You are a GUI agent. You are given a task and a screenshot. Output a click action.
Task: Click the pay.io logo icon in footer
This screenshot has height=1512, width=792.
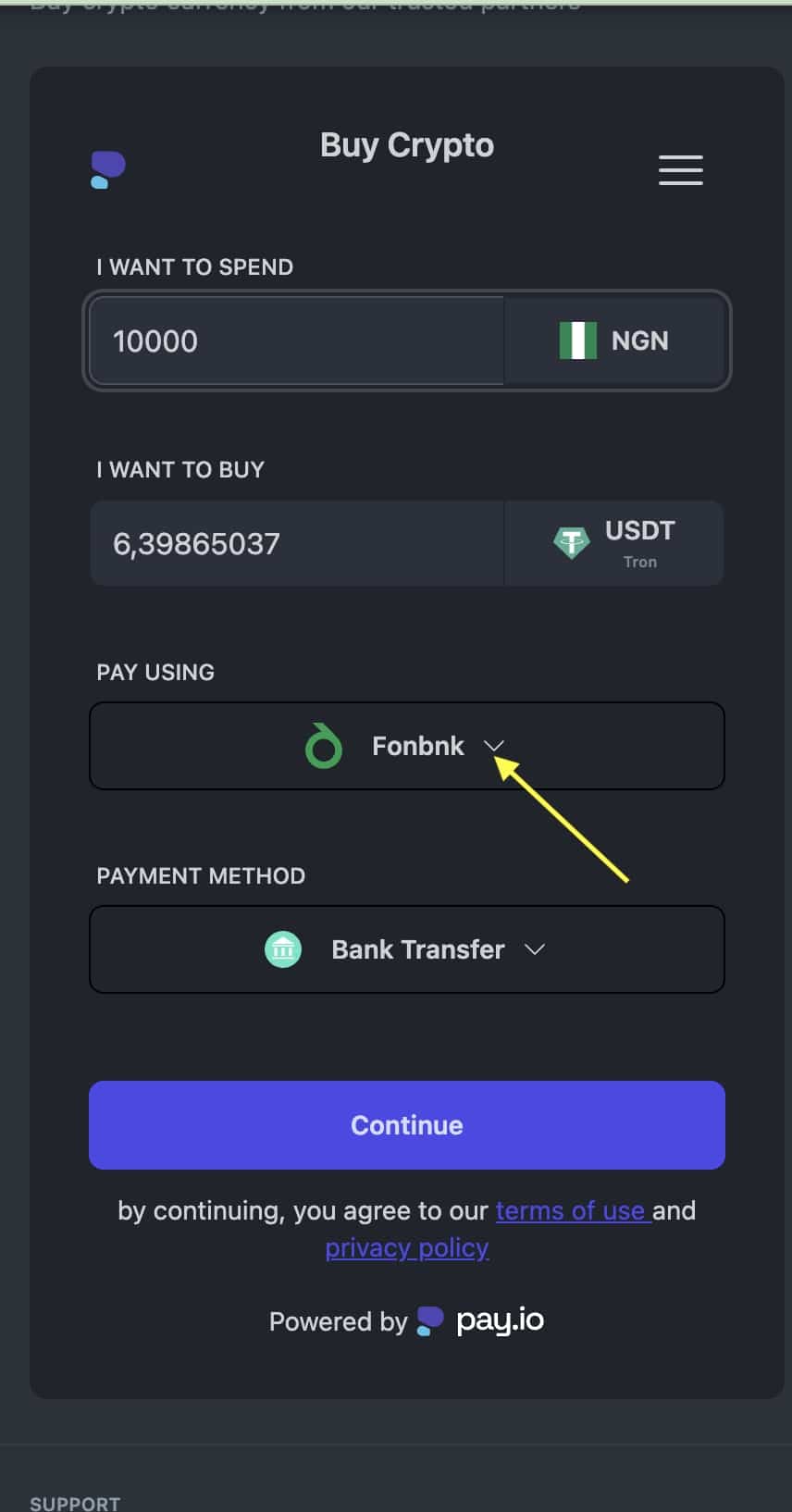coord(430,1320)
